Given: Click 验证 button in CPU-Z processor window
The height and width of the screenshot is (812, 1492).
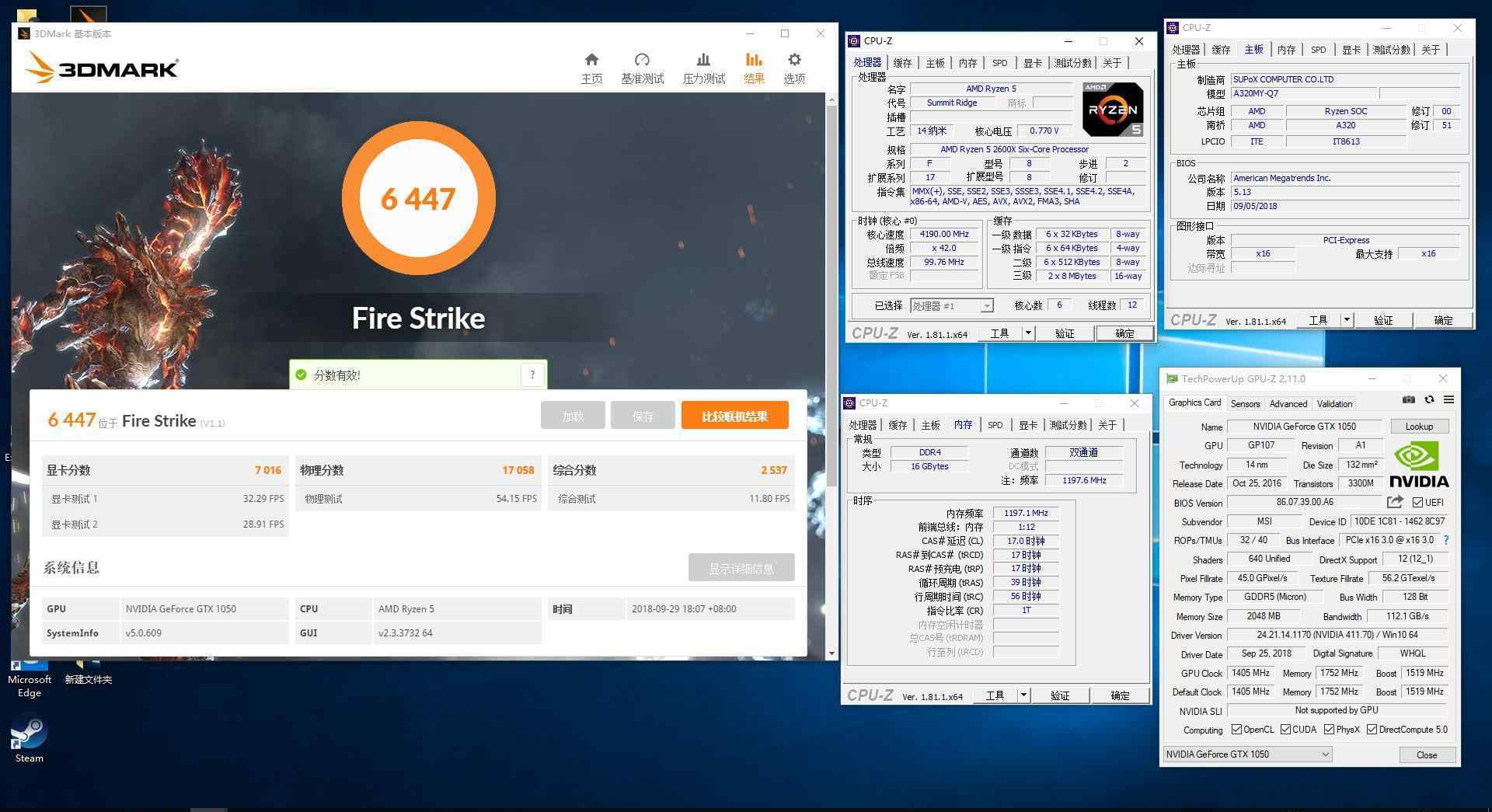Looking at the screenshot, I should pos(1064,333).
